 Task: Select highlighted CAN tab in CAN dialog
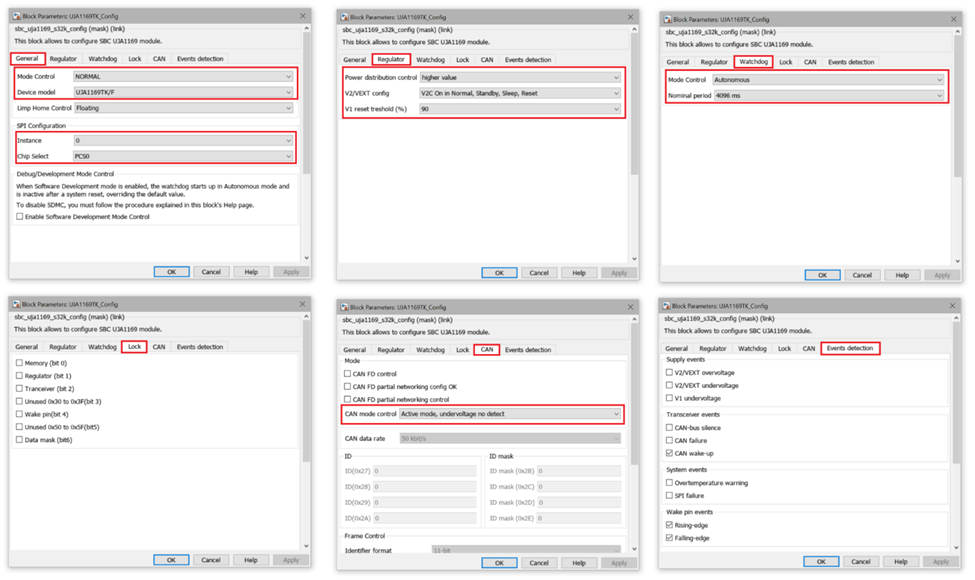tap(487, 350)
